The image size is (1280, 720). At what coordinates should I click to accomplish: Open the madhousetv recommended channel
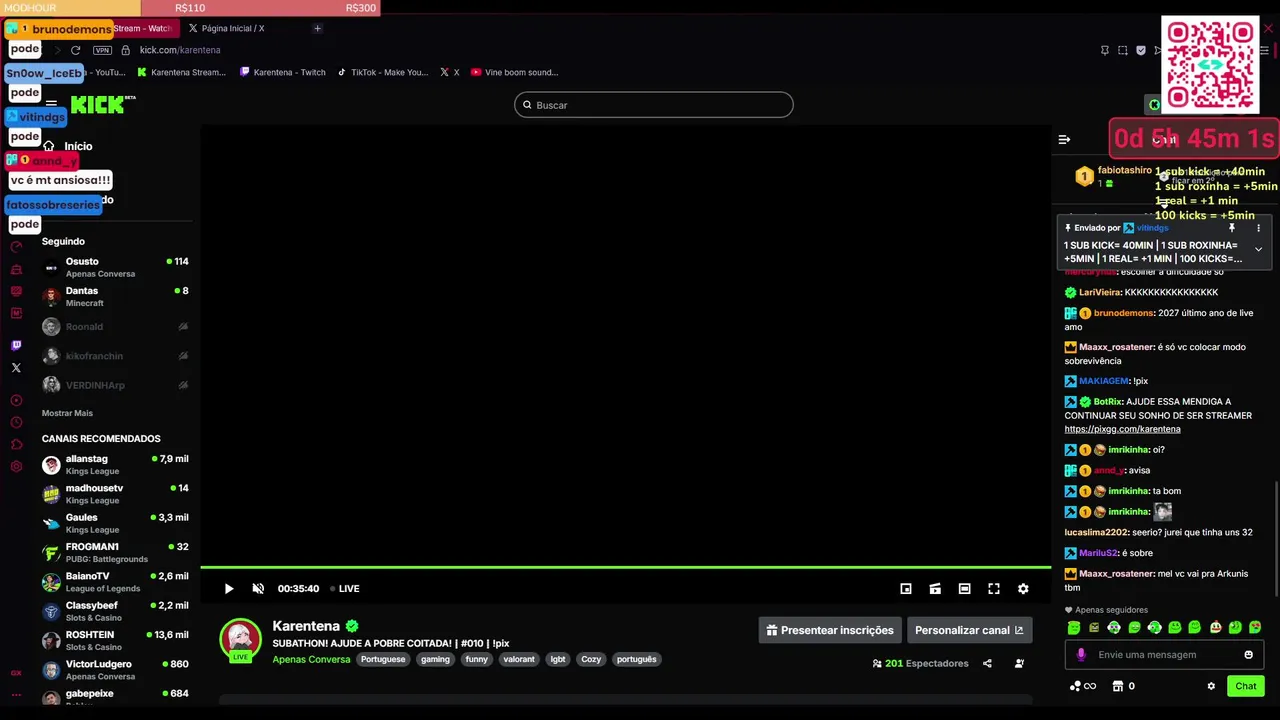(115, 494)
